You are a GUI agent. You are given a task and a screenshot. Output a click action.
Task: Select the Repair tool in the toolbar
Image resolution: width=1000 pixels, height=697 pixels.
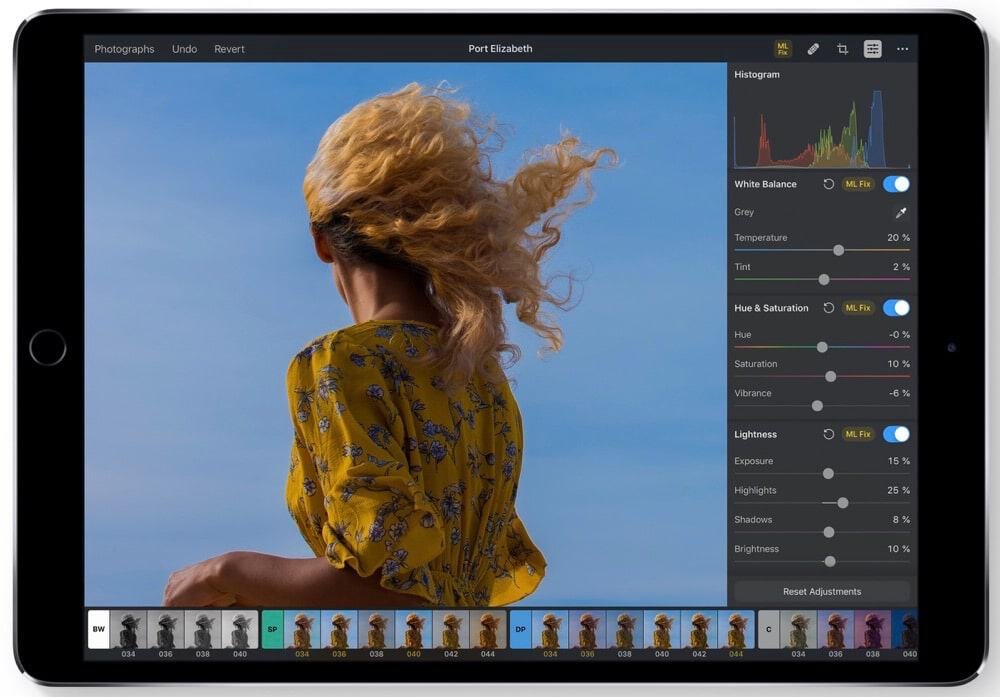pyautogui.click(x=813, y=48)
